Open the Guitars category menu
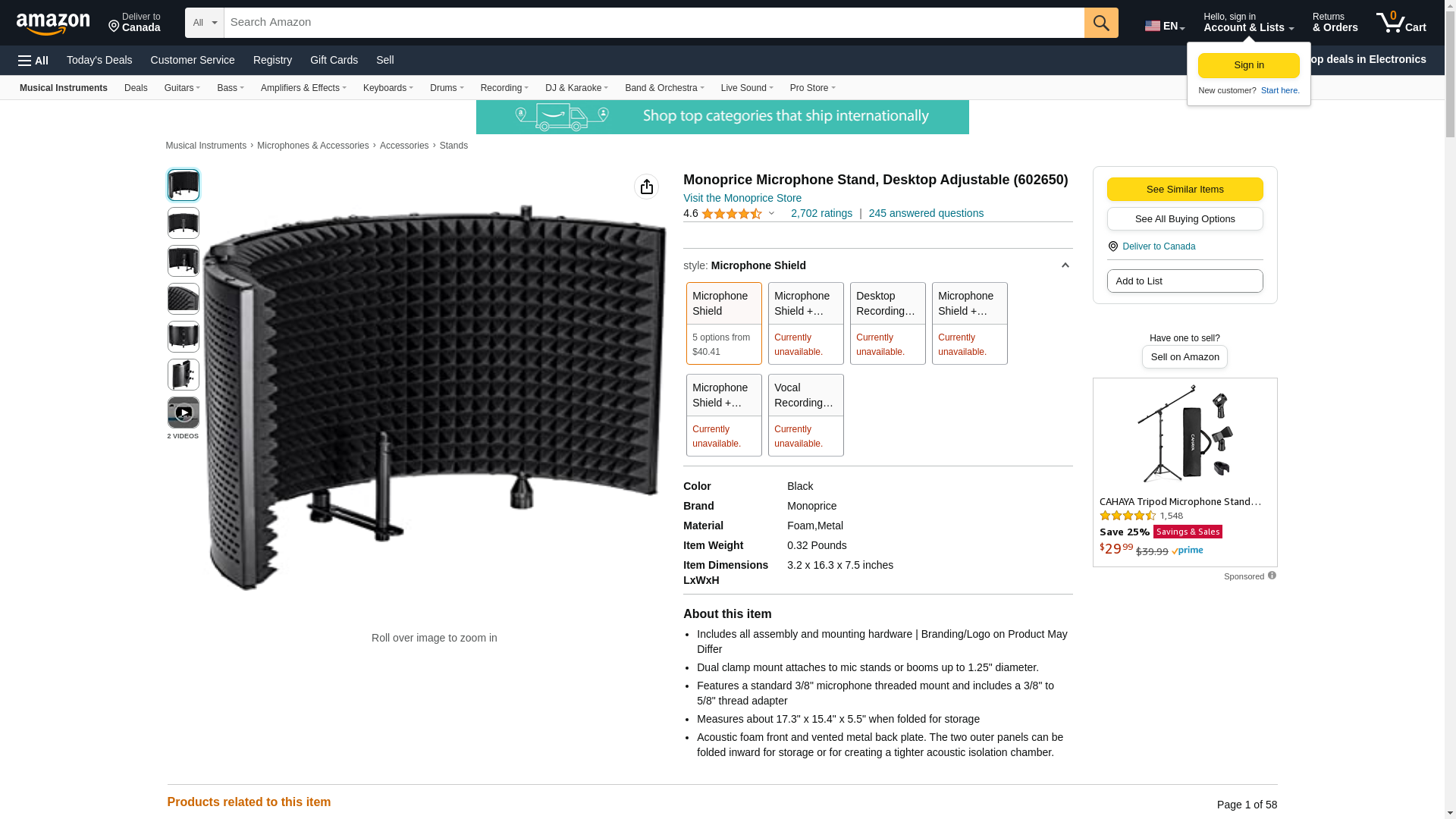Viewport: 1456px width, 819px height. point(182,88)
